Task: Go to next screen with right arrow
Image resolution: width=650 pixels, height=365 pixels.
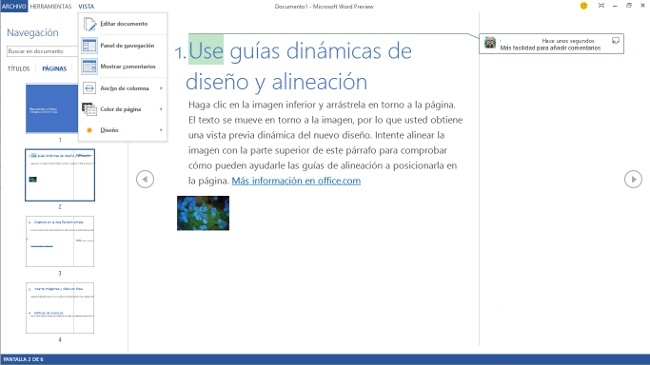Action: (633, 179)
